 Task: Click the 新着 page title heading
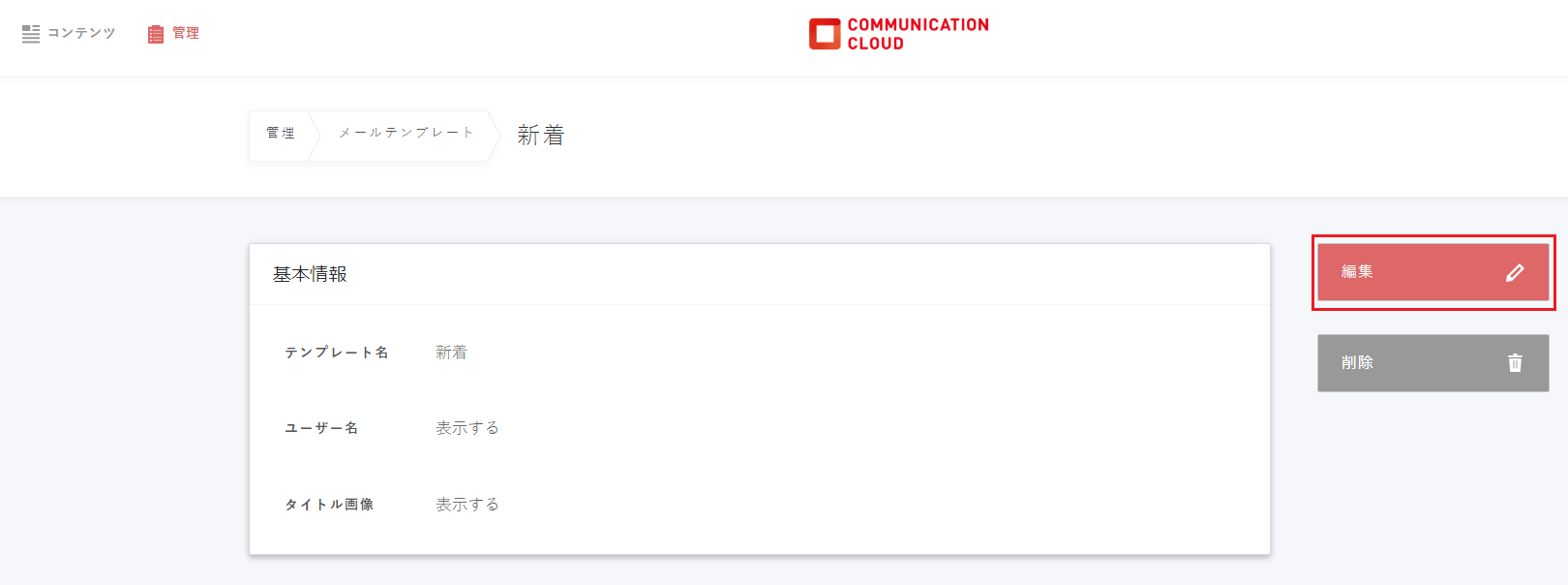[x=540, y=136]
